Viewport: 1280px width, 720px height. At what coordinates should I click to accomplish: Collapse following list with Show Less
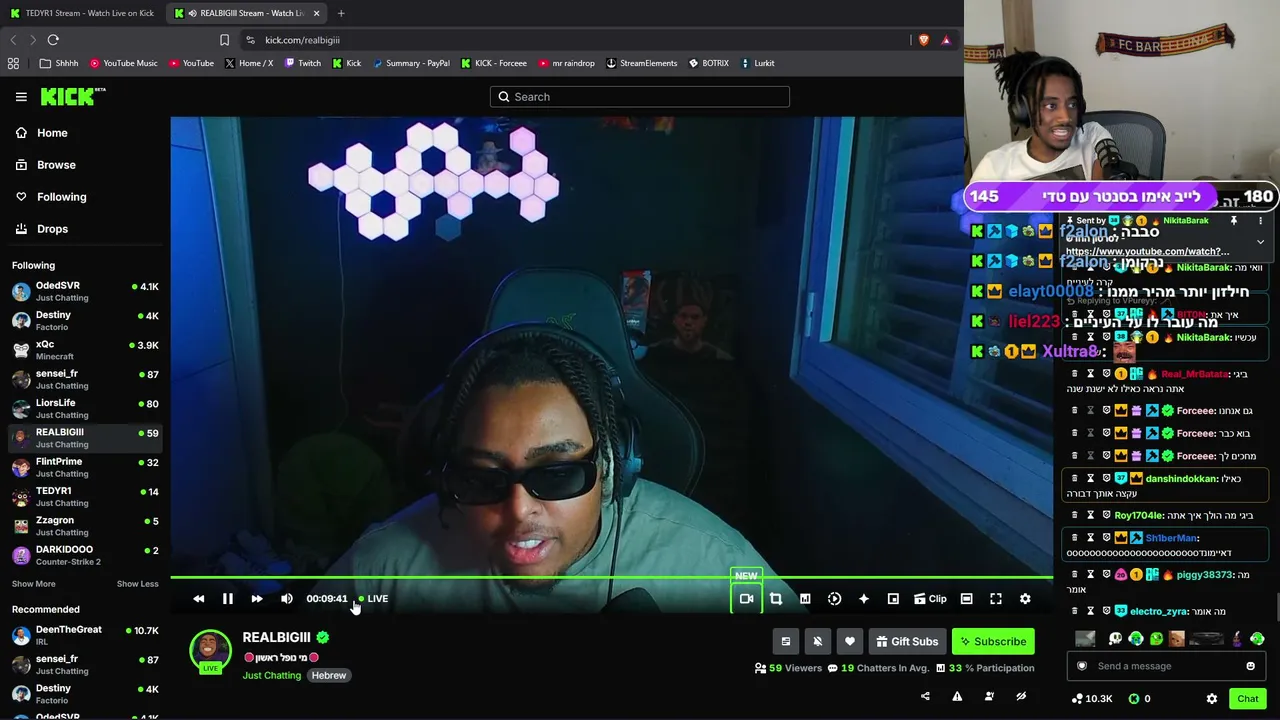coord(137,584)
